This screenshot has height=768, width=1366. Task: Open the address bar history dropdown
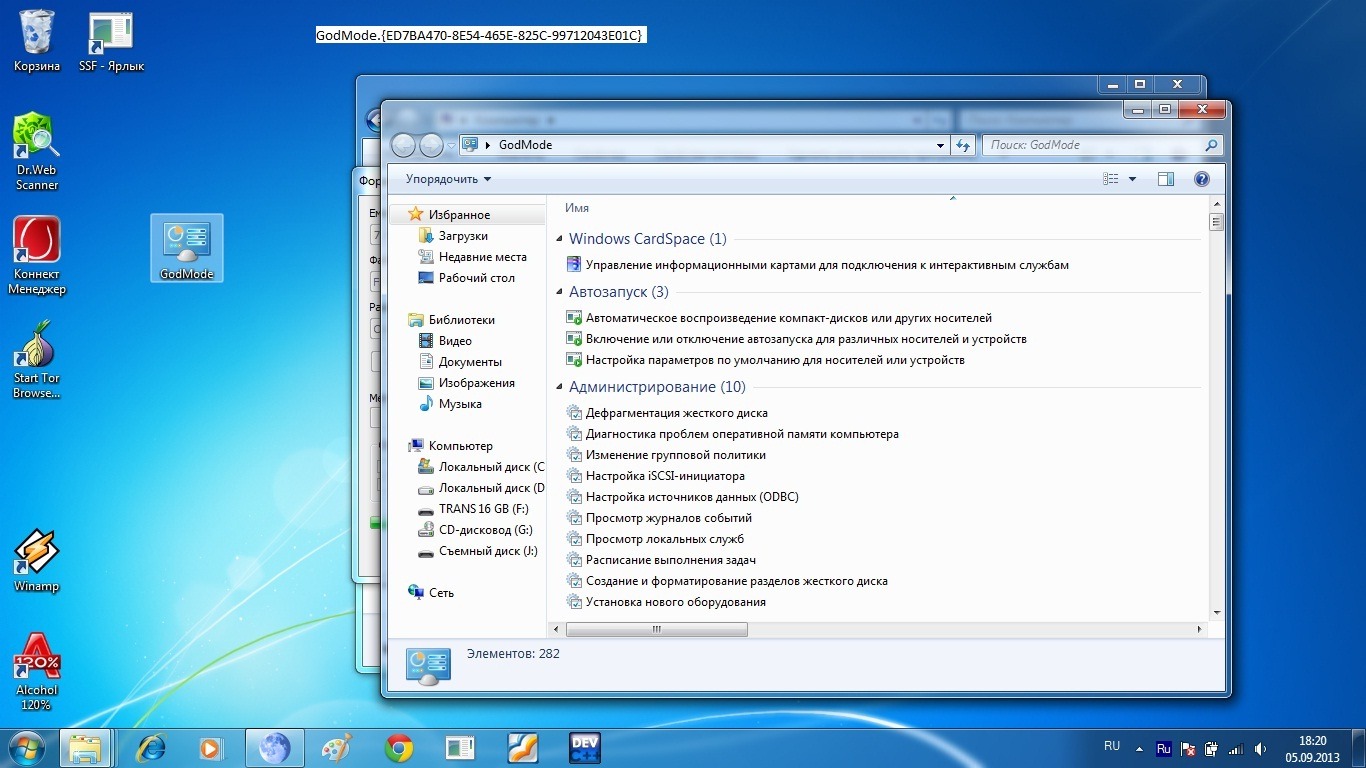click(x=940, y=145)
